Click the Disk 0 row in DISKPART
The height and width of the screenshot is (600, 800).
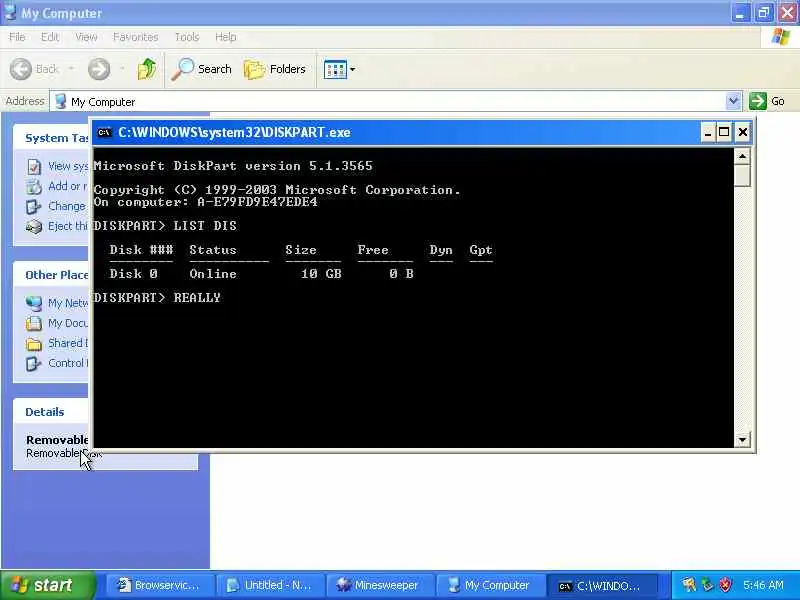click(262, 274)
